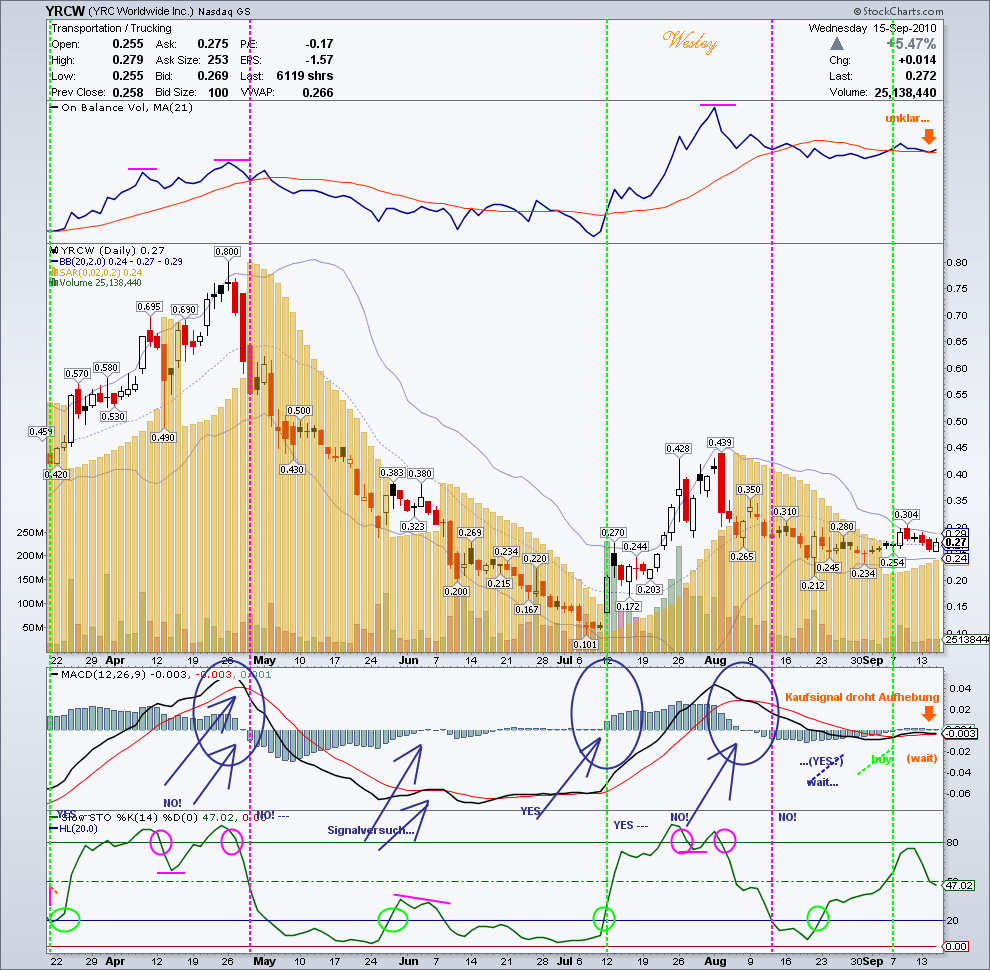Click the 0.254 price label
This screenshot has width=990, height=970.
(892, 563)
